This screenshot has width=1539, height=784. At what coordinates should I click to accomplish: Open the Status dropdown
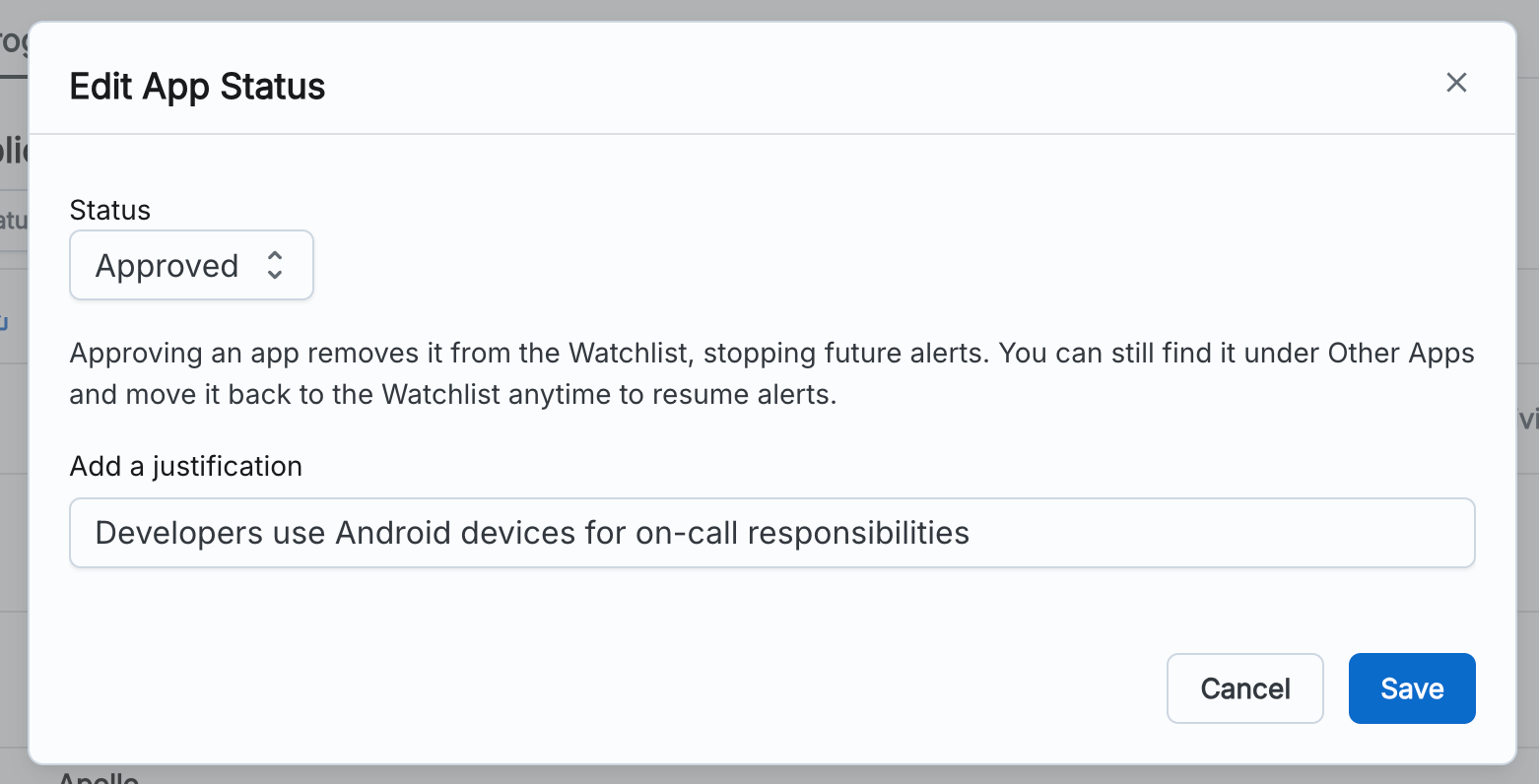[x=191, y=266]
